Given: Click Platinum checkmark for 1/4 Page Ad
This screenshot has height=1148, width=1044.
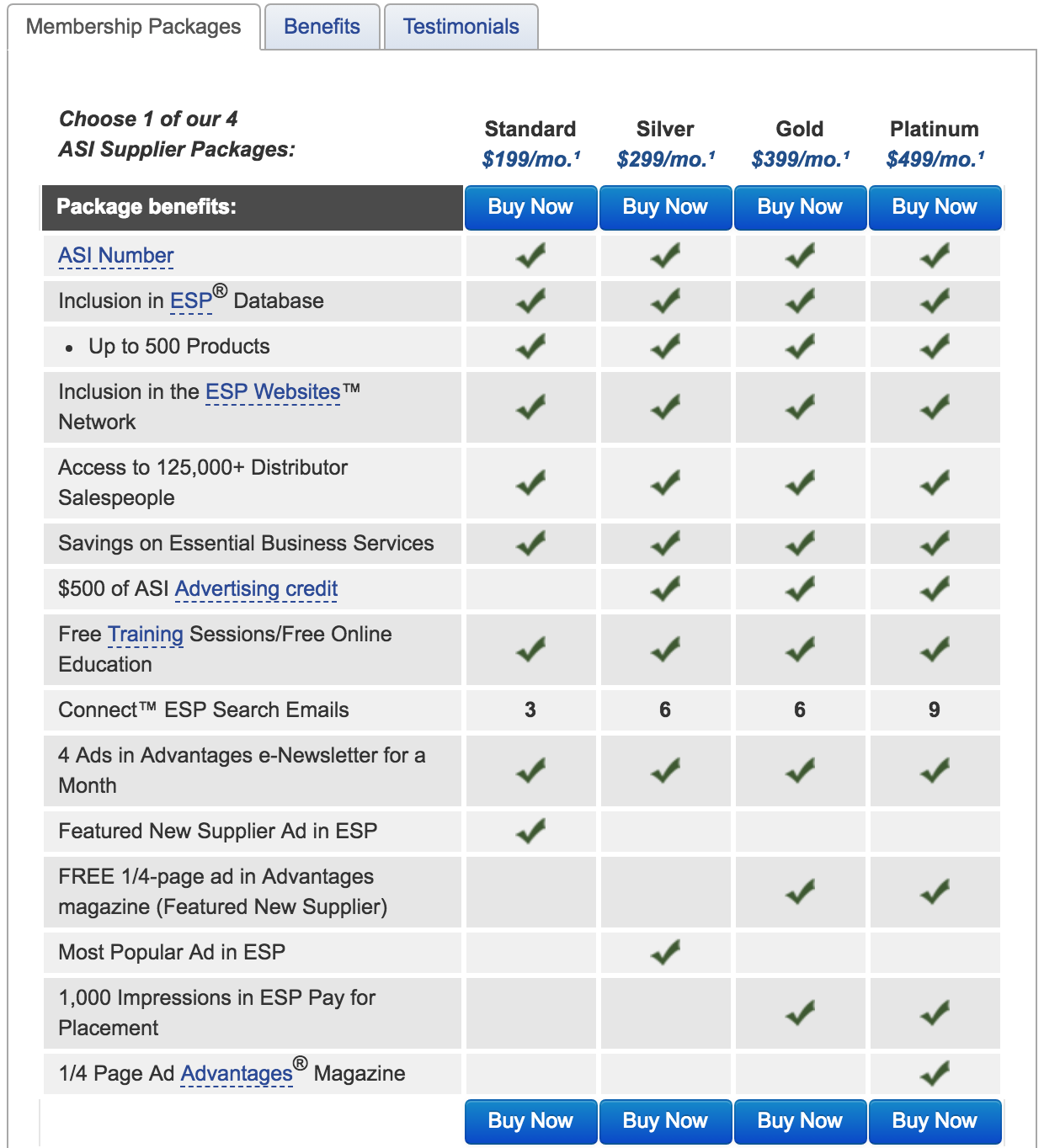Looking at the screenshot, I should [x=935, y=1074].
